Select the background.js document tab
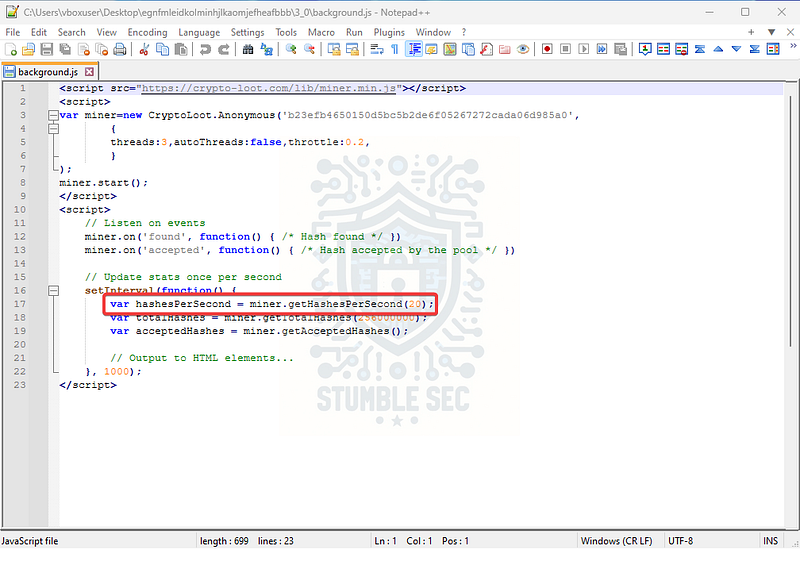Viewport: 800px width, 572px height. (x=48, y=71)
